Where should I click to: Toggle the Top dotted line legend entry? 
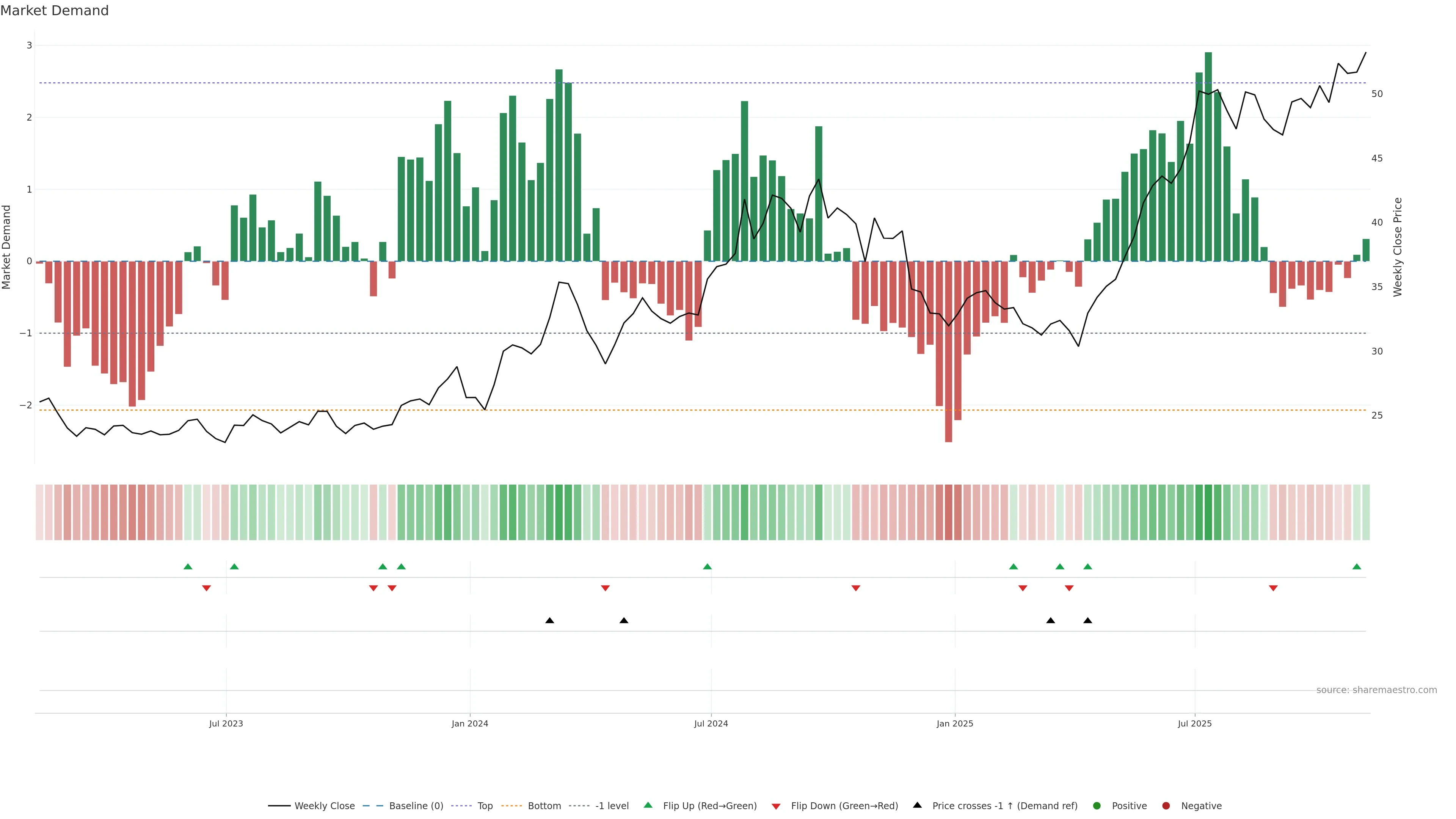(485, 805)
